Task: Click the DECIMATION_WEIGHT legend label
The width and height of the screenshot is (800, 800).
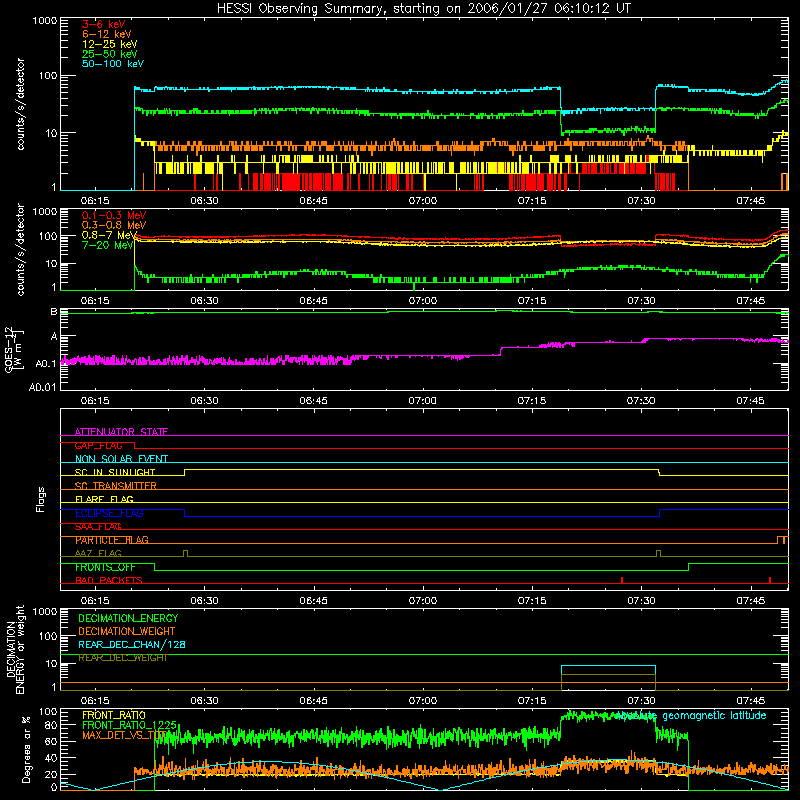Action: [x=127, y=631]
